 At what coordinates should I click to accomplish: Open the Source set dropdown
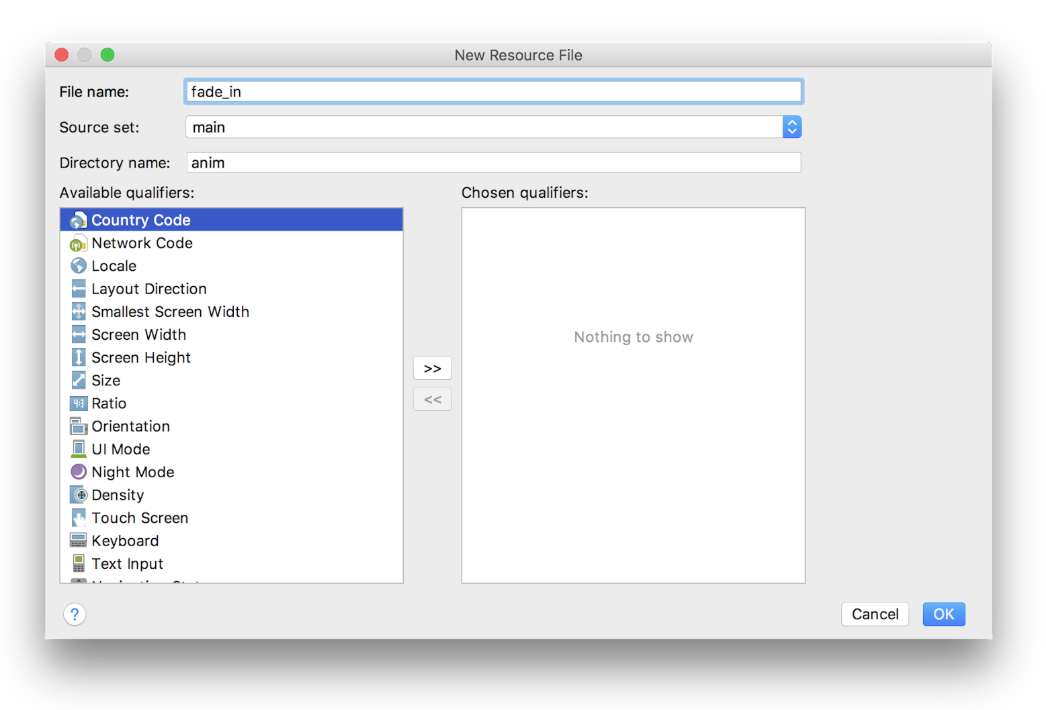tap(792, 127)
